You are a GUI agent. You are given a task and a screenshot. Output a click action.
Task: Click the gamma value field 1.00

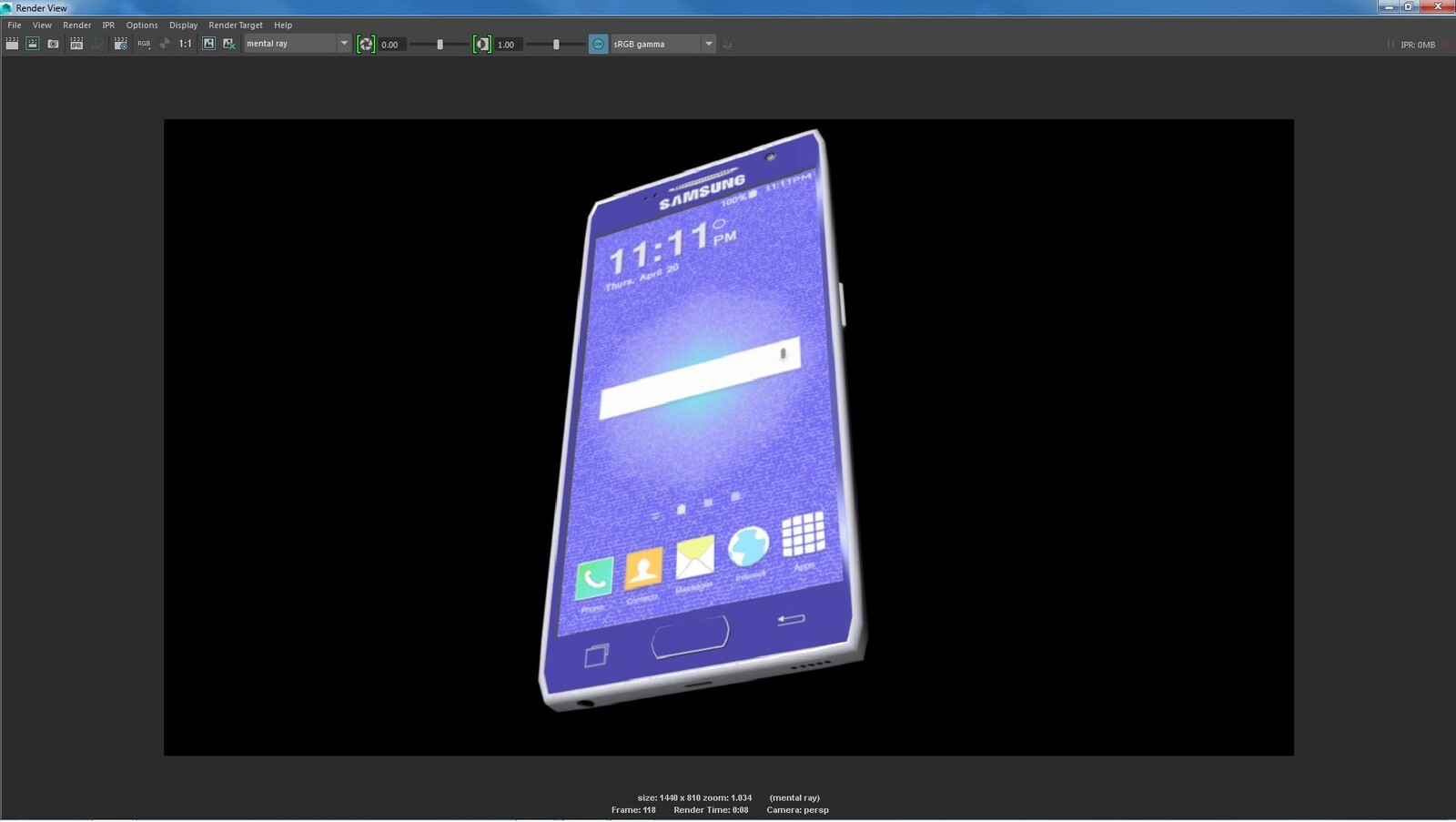[508, 45]
